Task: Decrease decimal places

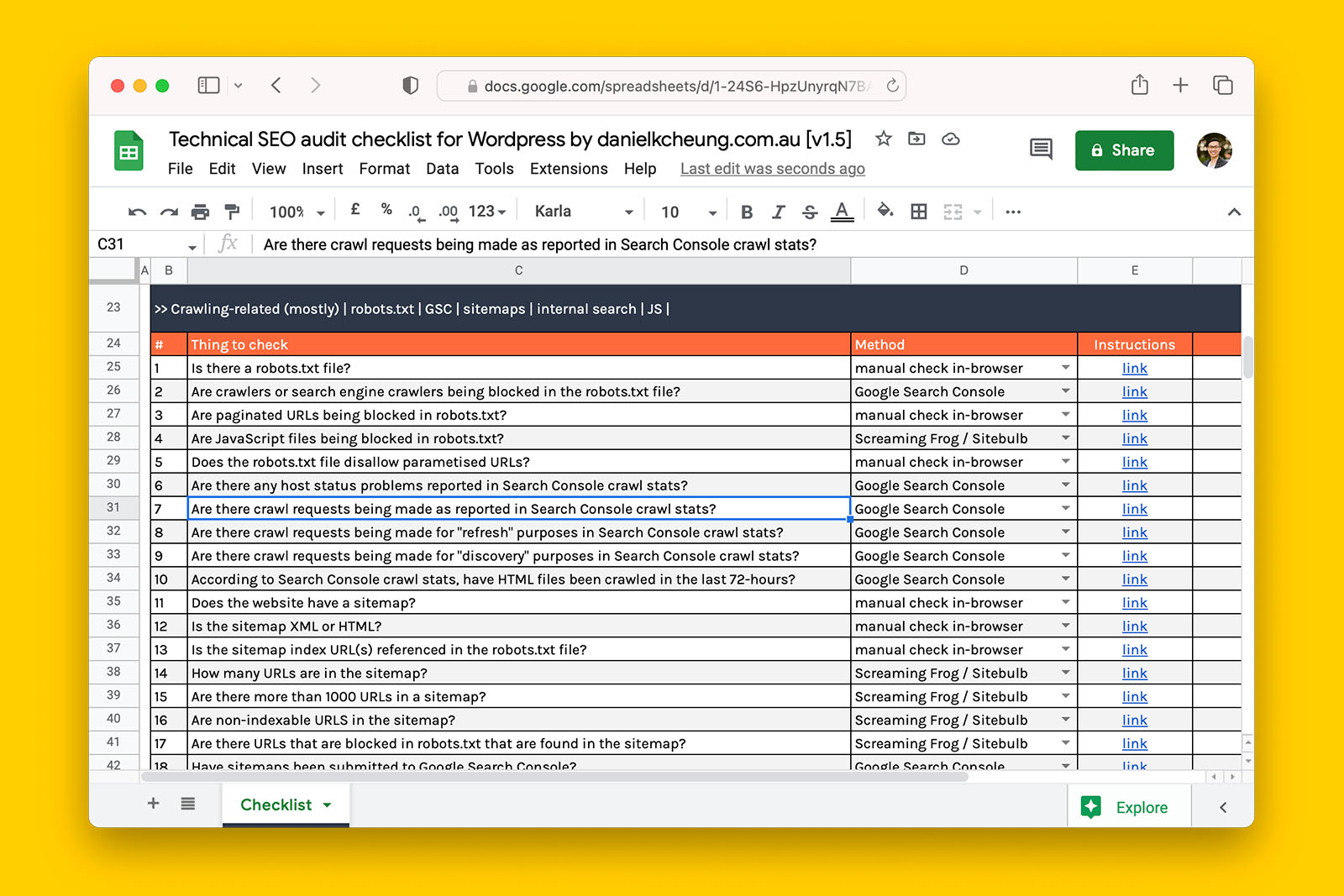Action: point(416,212)
